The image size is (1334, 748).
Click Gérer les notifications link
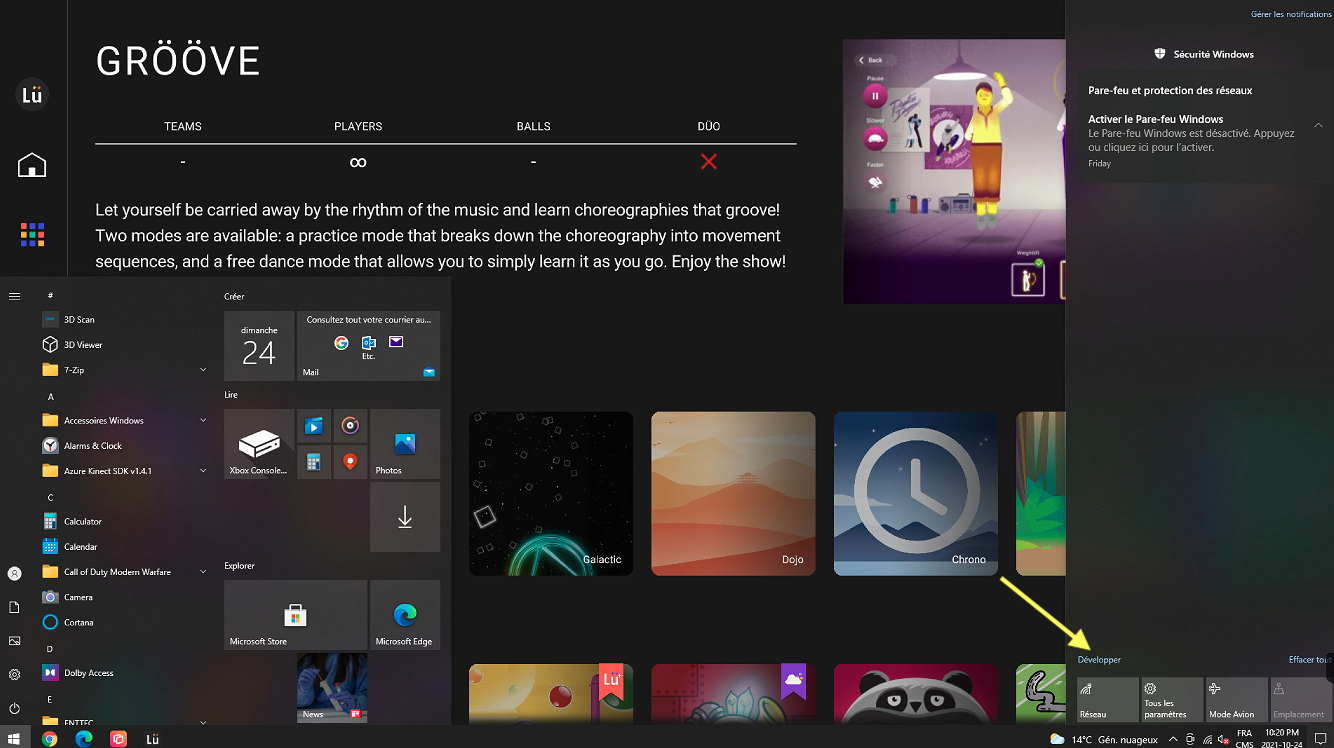coord(1291,14)
